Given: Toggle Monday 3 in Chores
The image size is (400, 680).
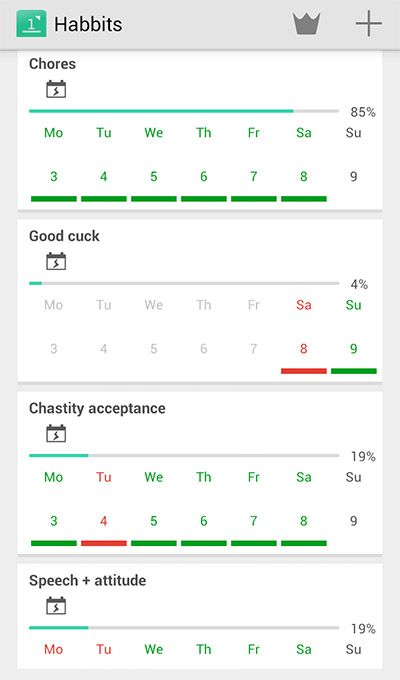Looking at the screenshot, I should 54,177.
